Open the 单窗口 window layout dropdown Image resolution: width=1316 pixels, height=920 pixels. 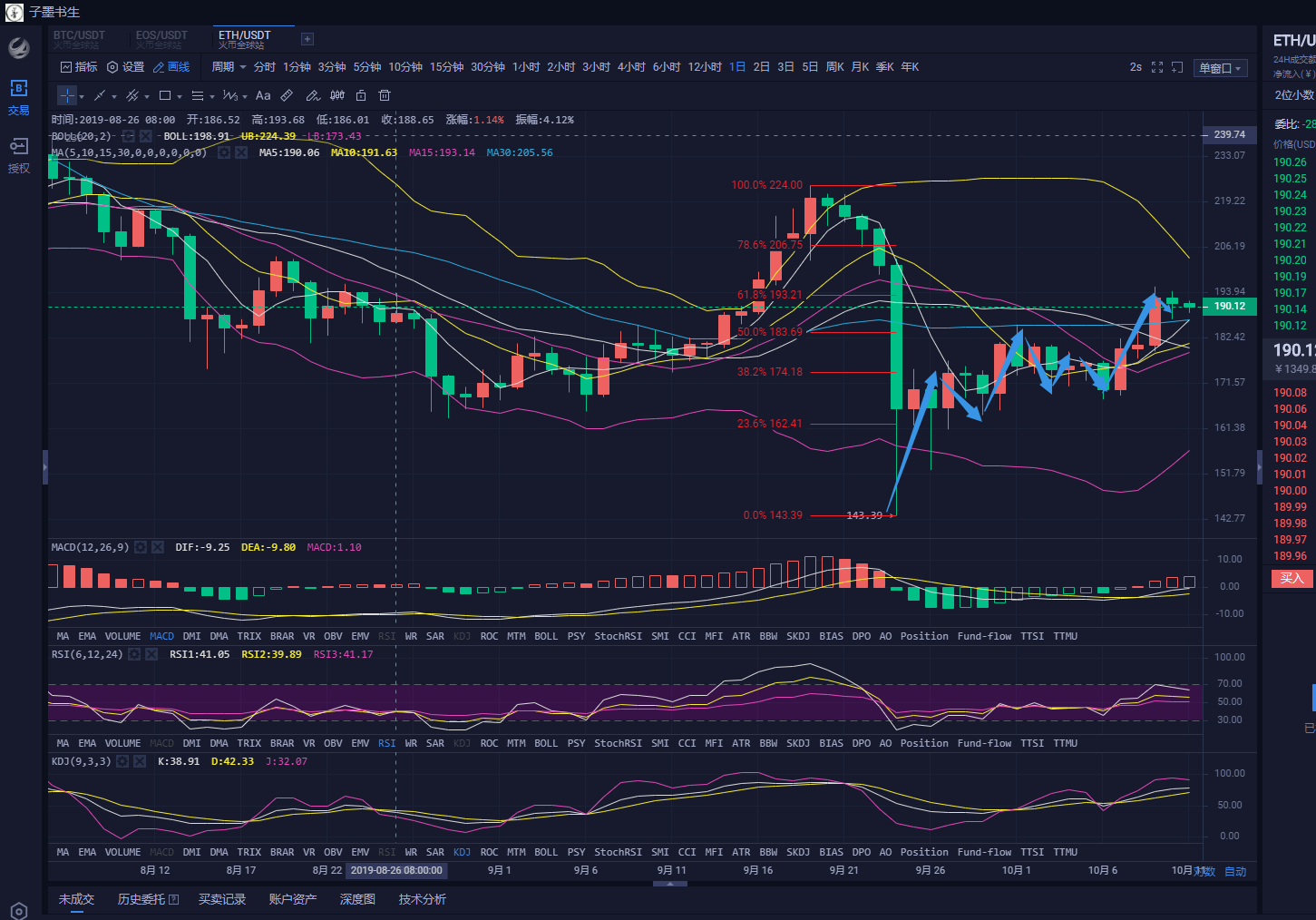pyautogui.click(x=1221, y=68)
